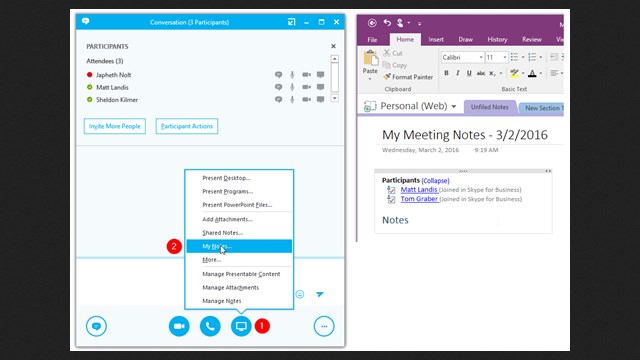Viewport: 640px width, 360px height.
Task: Click the Collapse link beside Participants
Action: click(x=436, y=180)
